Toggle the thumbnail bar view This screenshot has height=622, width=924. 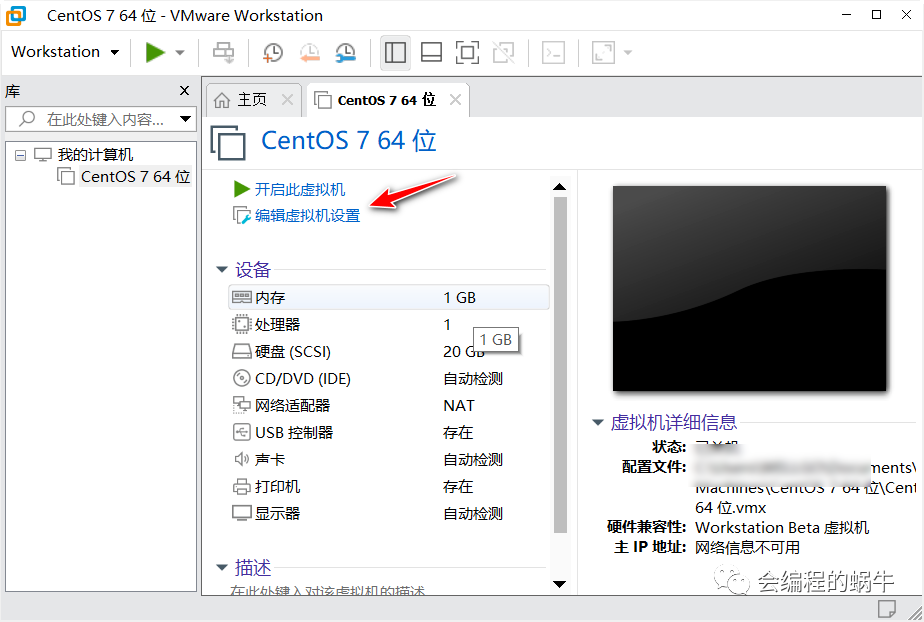pos(431,52)
